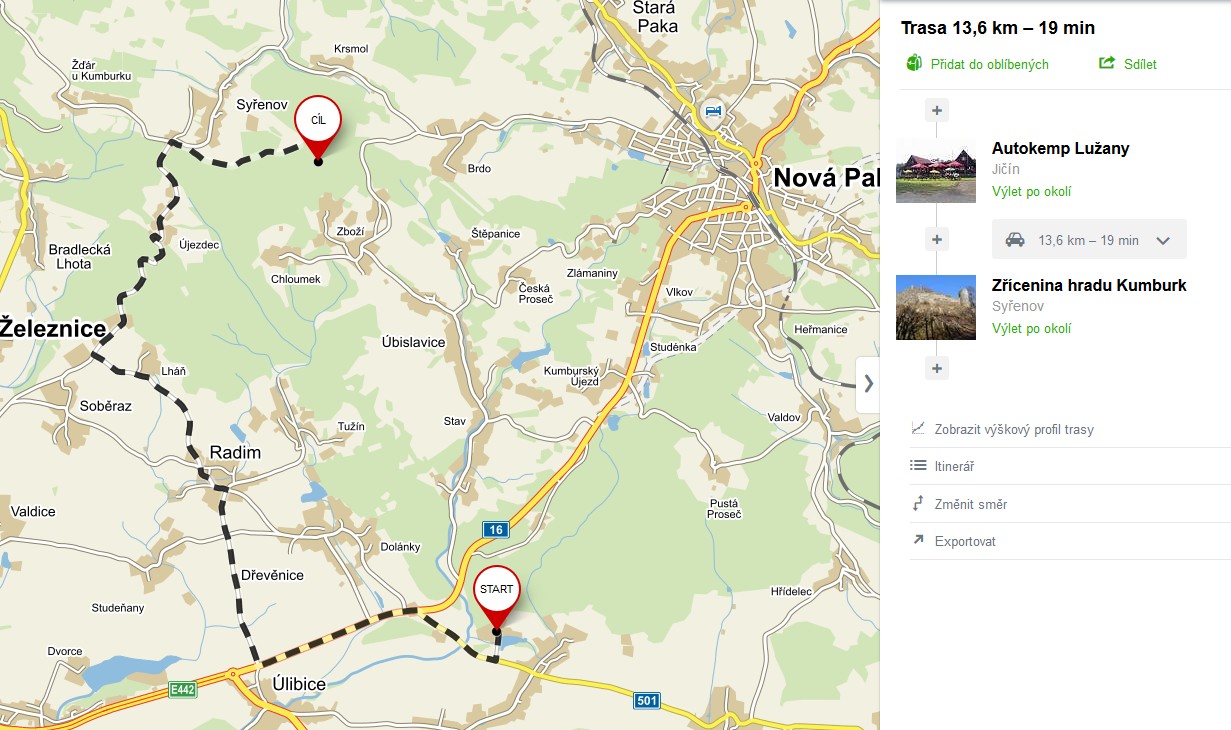The height and width of the screenshot is (730, 1231).
Task: Click the Sdílet link
Action: pyautogui.click(x=1140, y=64)
